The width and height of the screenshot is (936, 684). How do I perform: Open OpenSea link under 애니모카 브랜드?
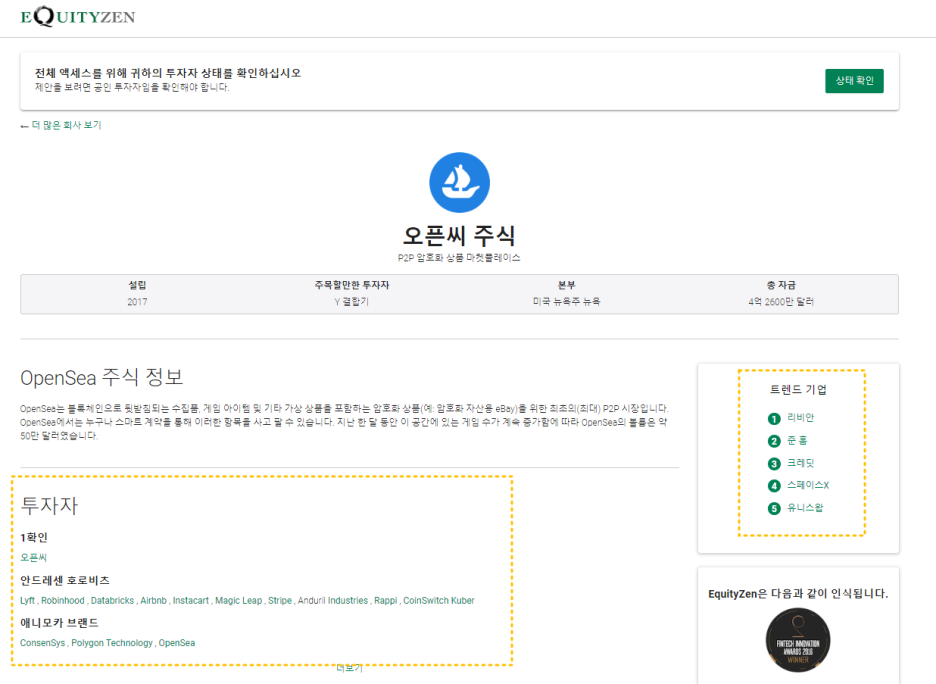177,643
